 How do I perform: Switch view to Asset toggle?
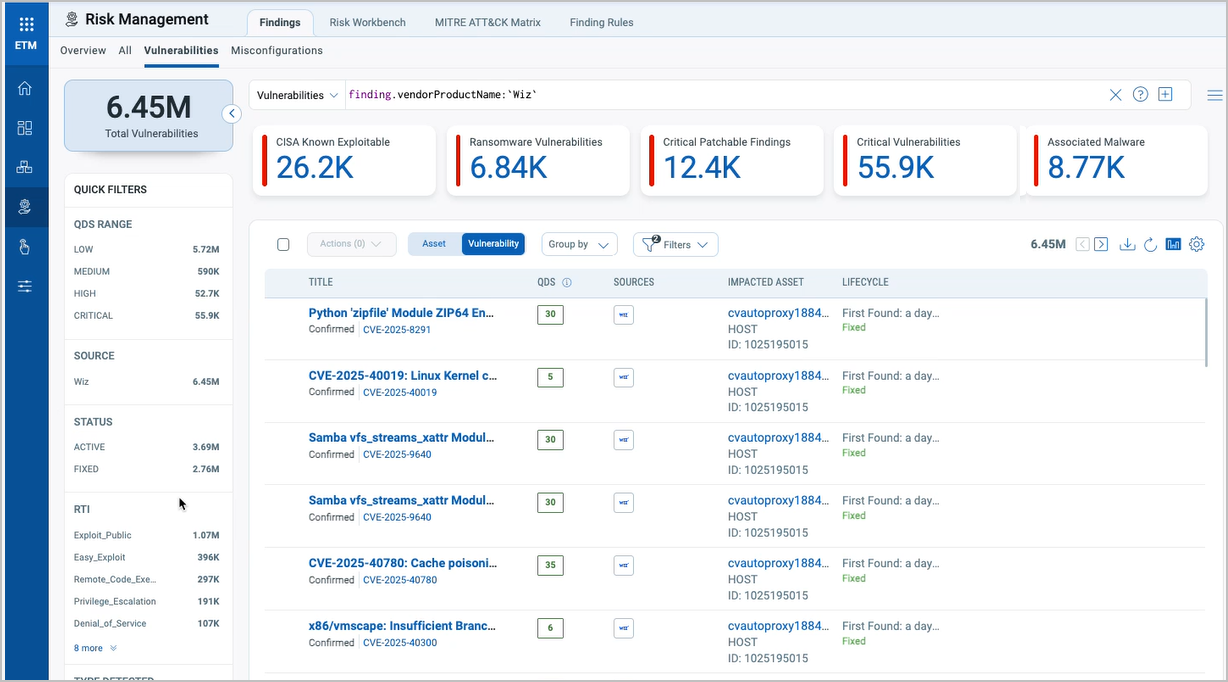pos(434,244)
